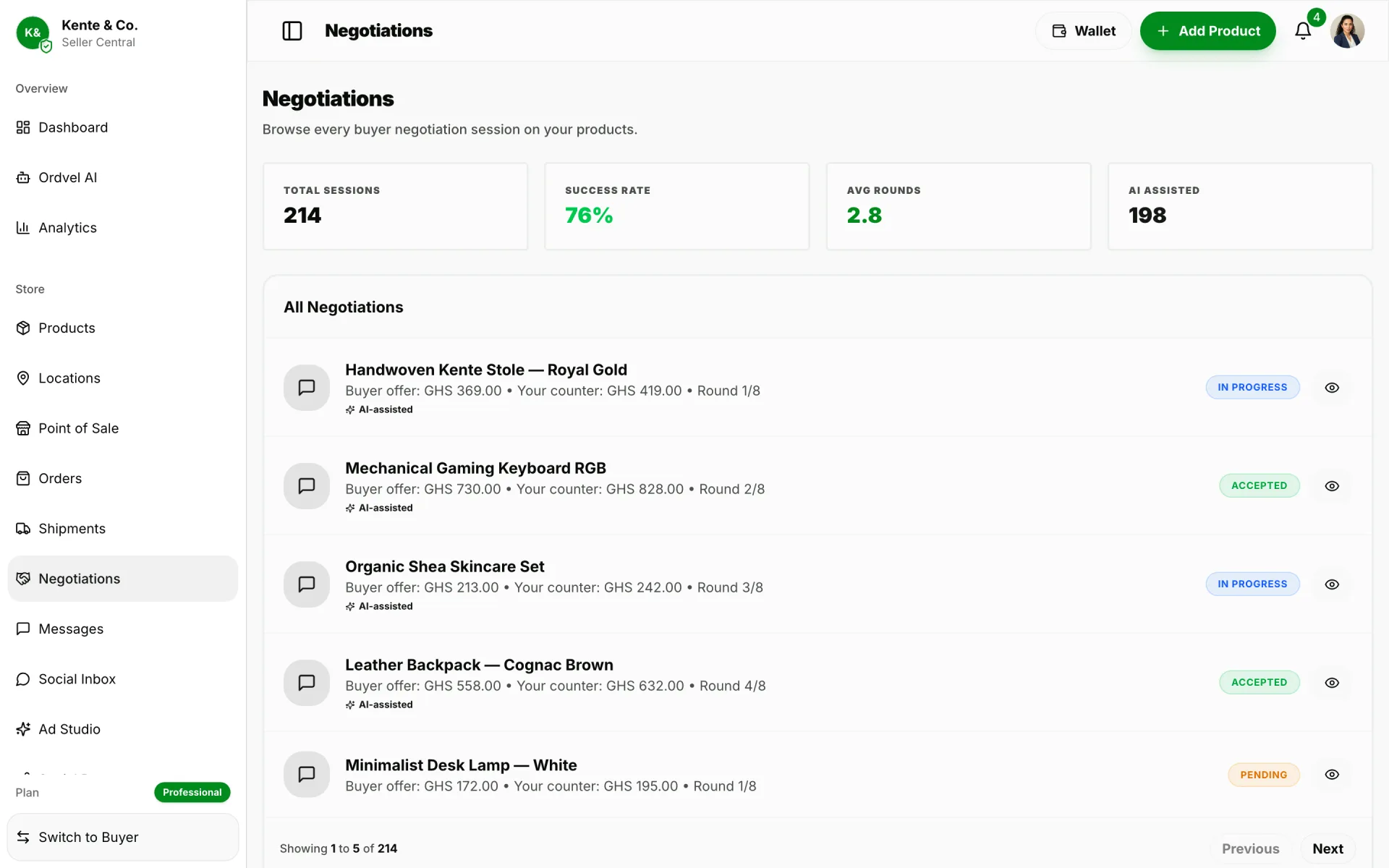Screen dimensions: 1389x868
Task: Select Negotiations in sidebar
Action: click(x=123, y=579)
